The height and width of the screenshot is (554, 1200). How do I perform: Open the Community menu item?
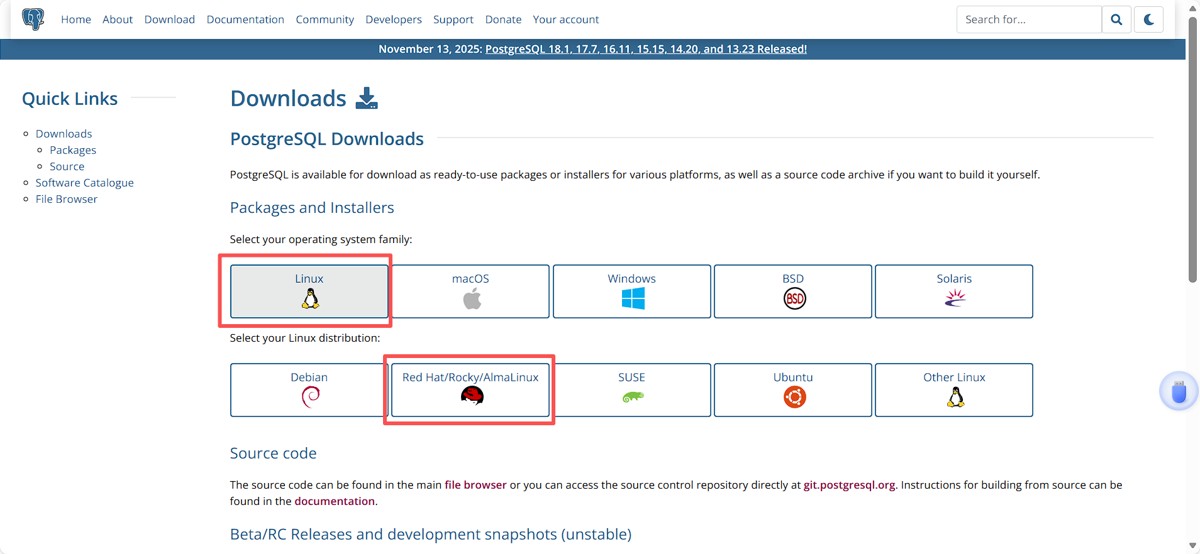[x=325, y=19]
